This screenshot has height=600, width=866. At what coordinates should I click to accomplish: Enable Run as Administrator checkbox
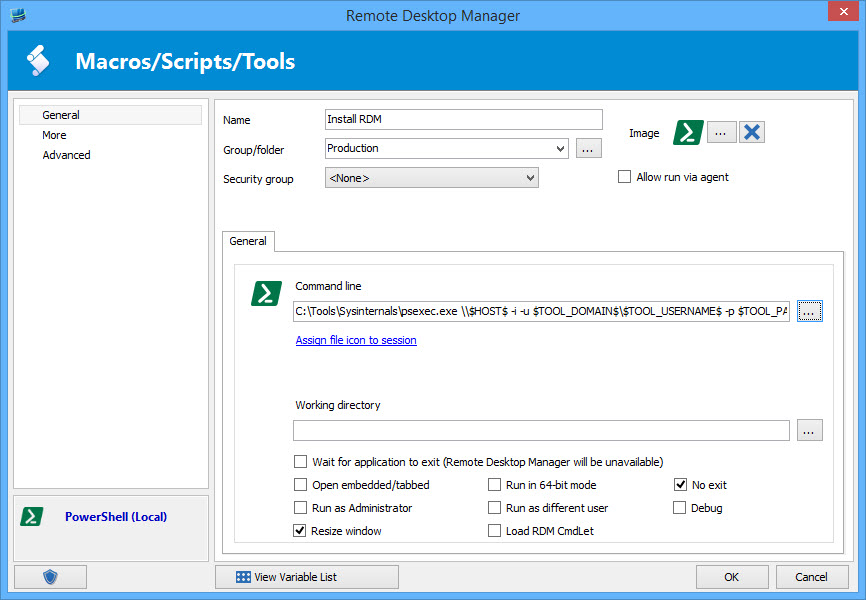(301, 508)
